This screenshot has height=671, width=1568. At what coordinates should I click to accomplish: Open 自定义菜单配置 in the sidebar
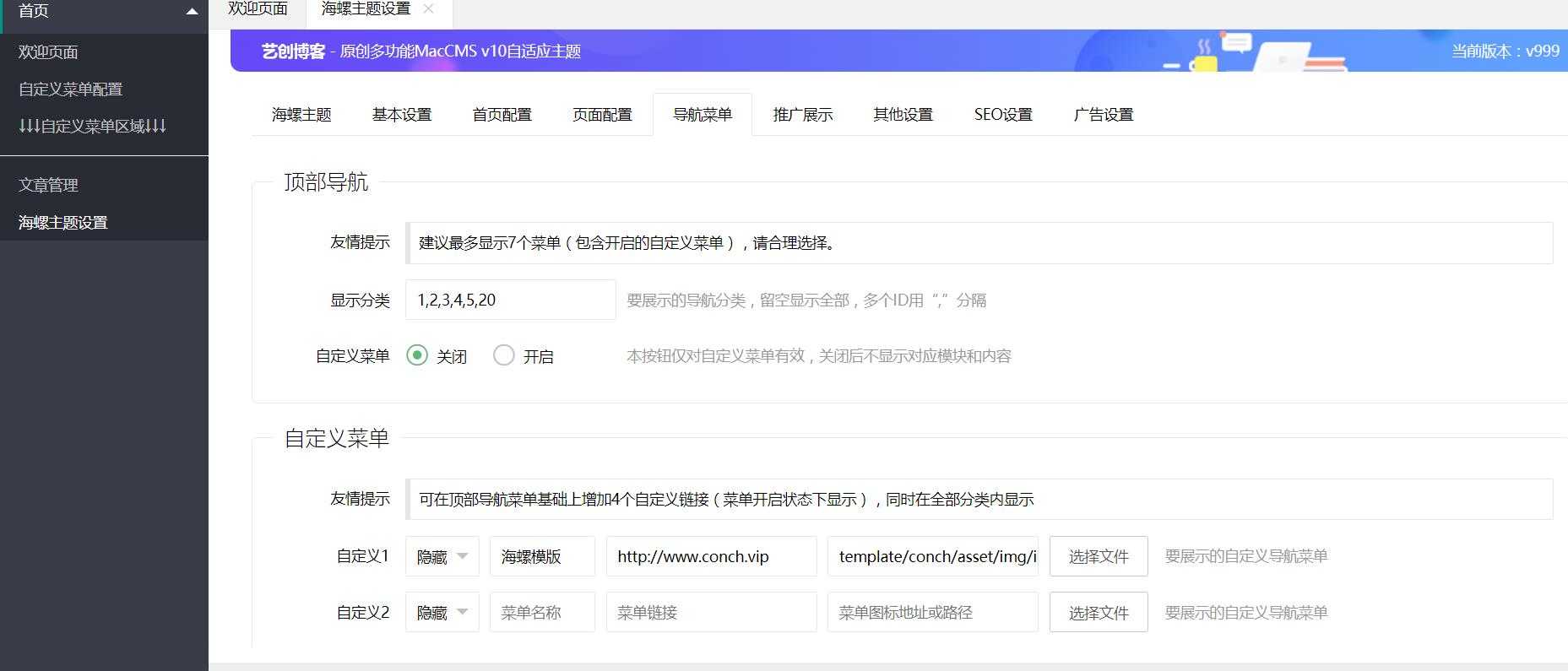point(104,89)
